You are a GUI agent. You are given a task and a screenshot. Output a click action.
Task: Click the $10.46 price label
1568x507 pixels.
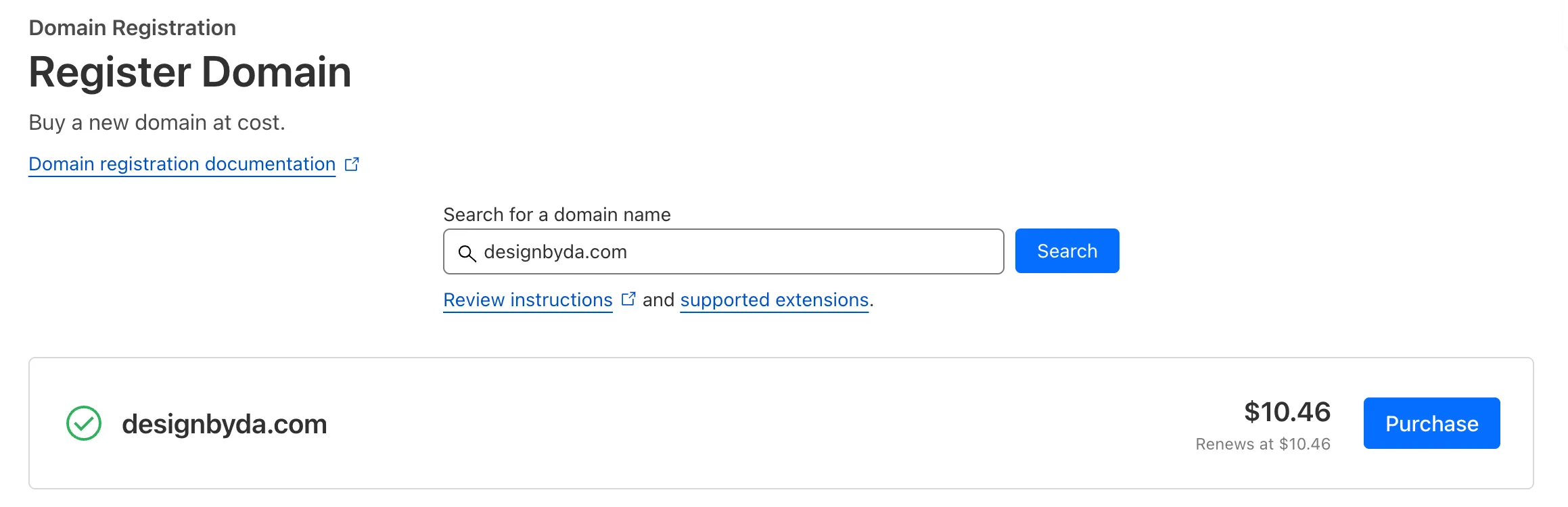(x=1287, y=412)
